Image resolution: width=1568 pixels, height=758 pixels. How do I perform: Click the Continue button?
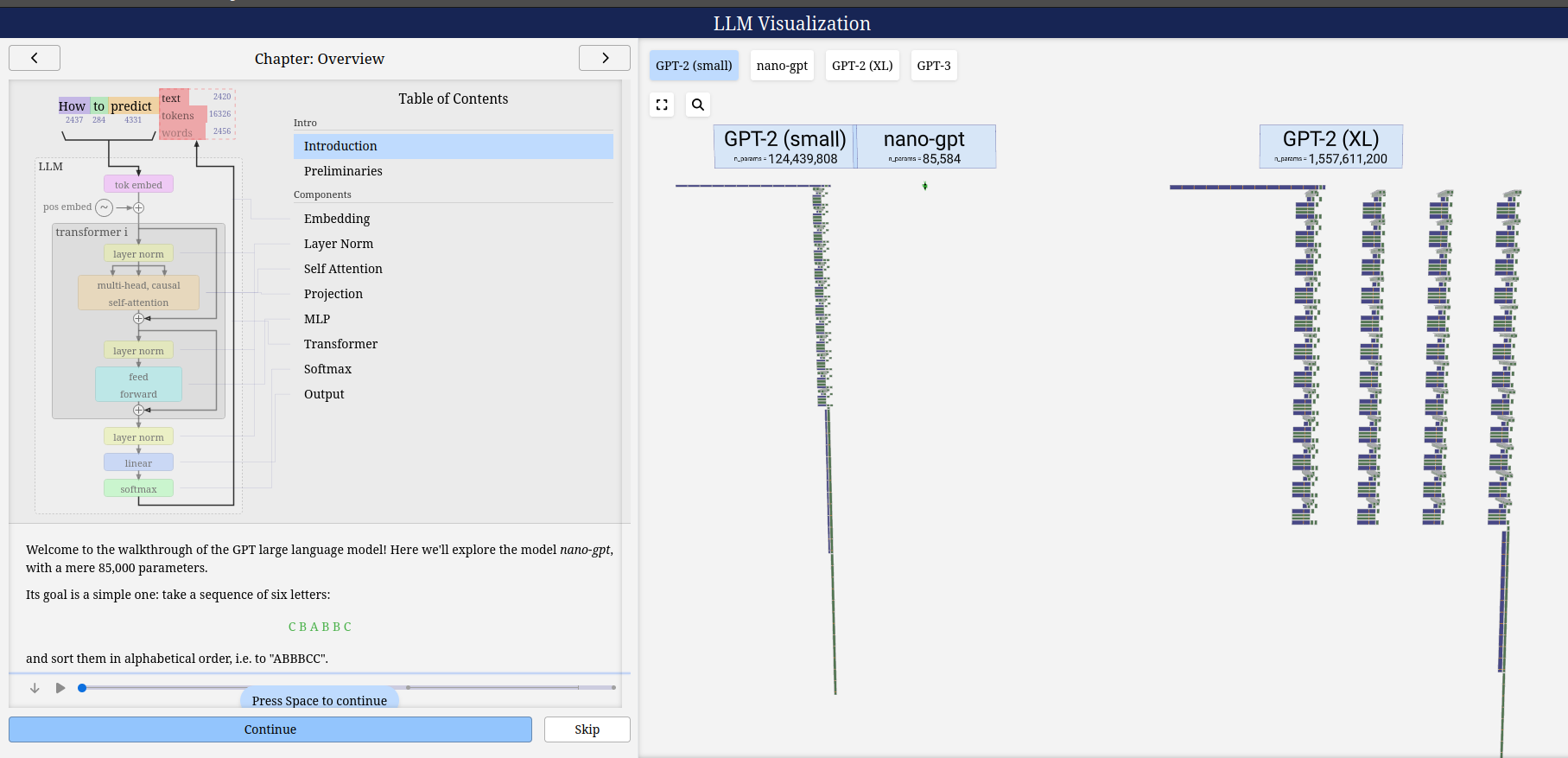[270, 729]
